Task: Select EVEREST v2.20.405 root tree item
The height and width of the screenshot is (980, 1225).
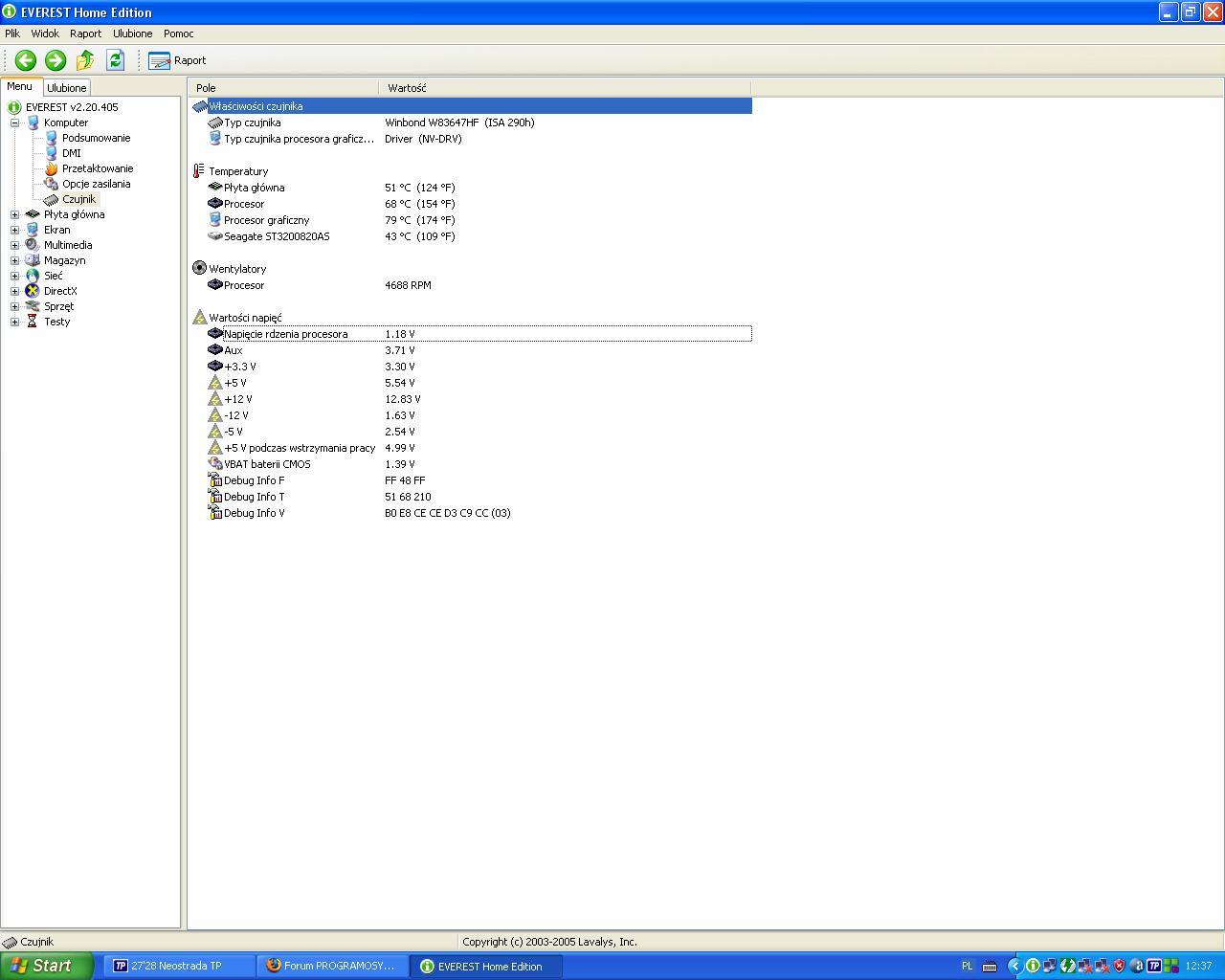Action: click(x=72, y=107)
